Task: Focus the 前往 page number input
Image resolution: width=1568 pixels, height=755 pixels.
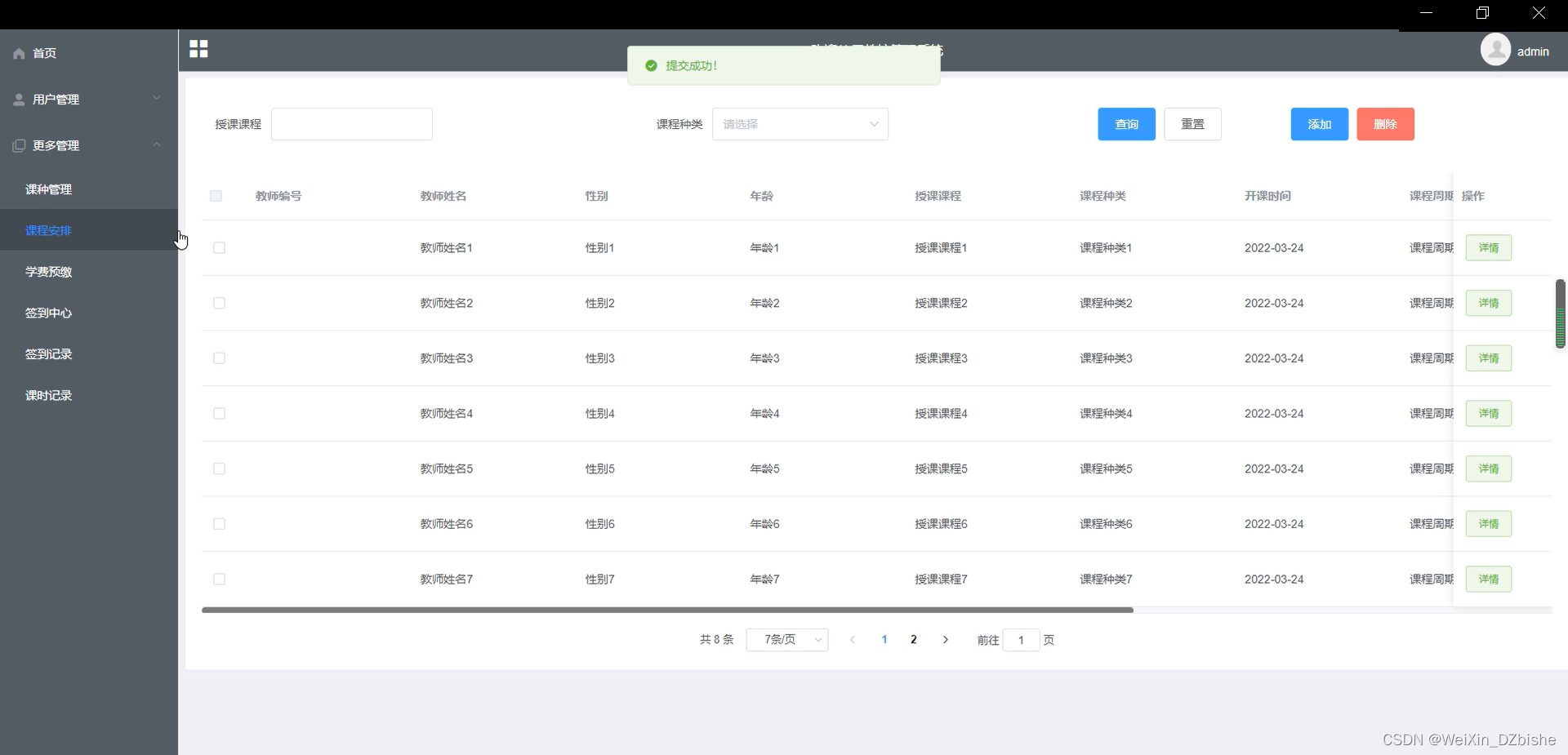Action: pos(1021,640)
